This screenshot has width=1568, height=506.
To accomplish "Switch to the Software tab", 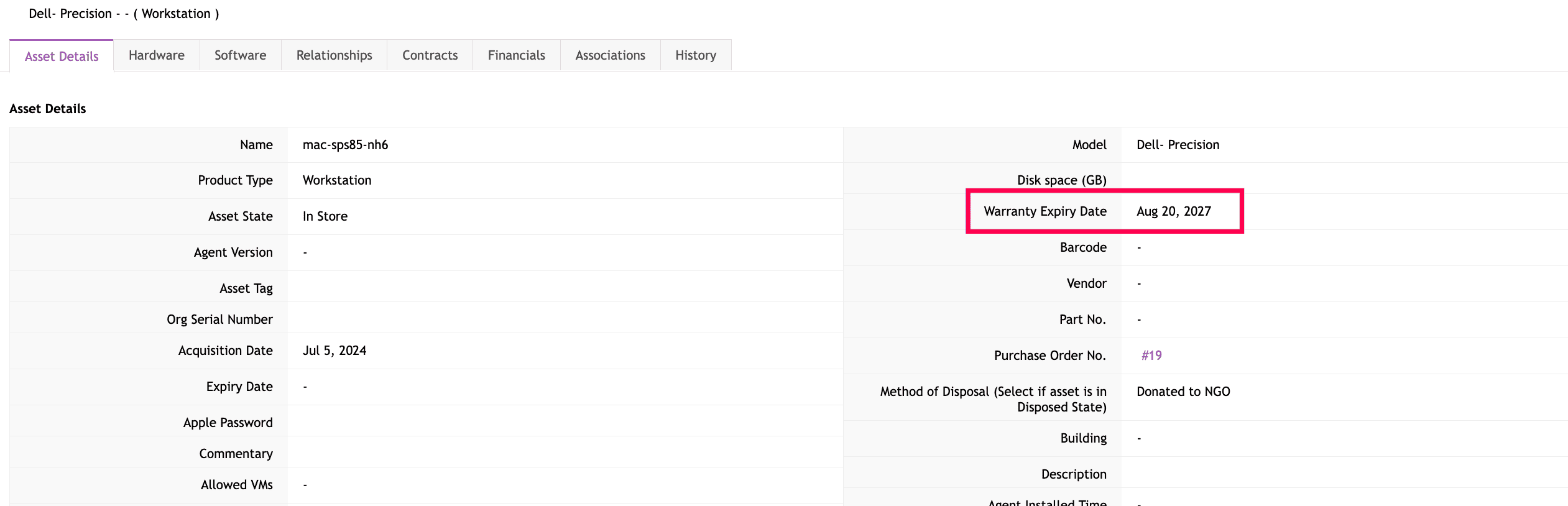I will pyautogui.click(x=240, y=55).
